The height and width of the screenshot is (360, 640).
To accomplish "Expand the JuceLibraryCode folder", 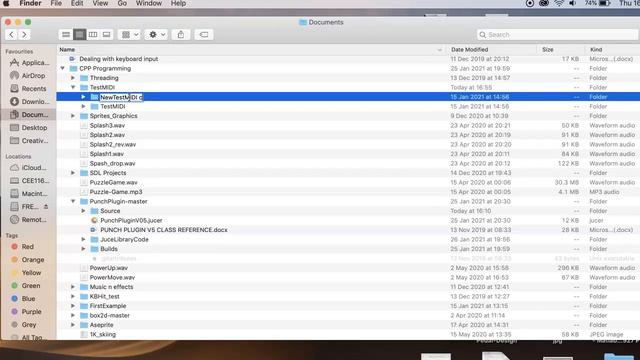I will (x=84, y=240).
